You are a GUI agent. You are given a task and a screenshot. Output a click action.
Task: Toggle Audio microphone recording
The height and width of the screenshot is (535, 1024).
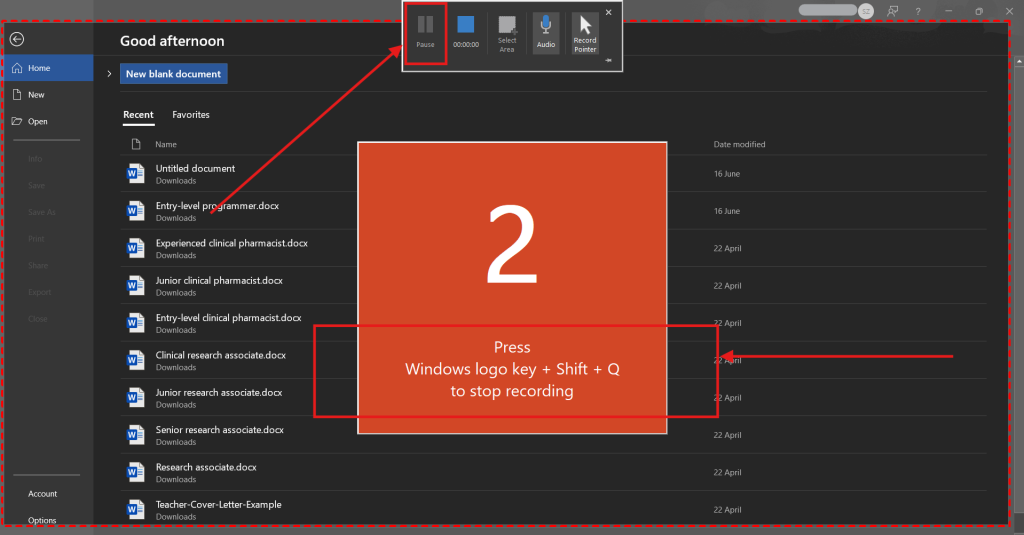[546, 33]
